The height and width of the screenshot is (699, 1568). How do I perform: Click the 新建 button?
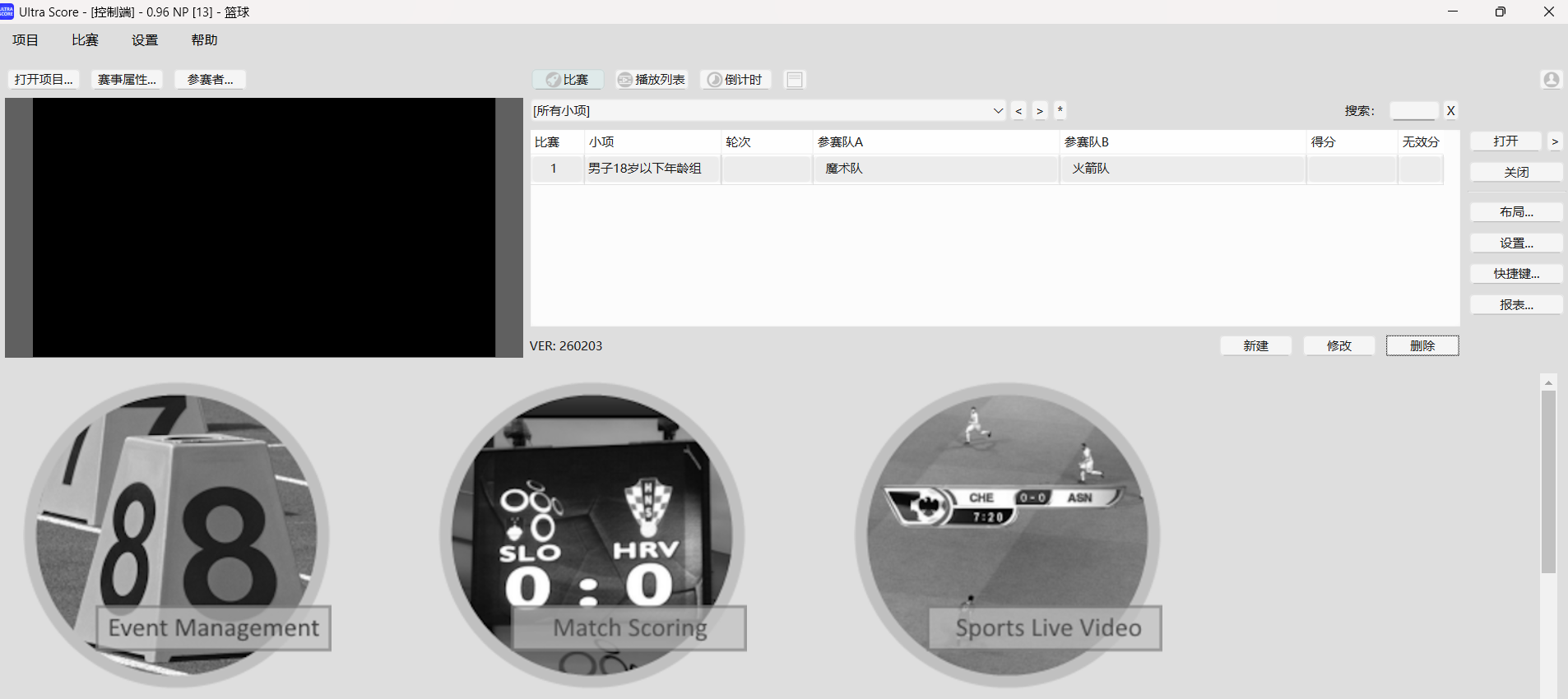[1255, 346]
